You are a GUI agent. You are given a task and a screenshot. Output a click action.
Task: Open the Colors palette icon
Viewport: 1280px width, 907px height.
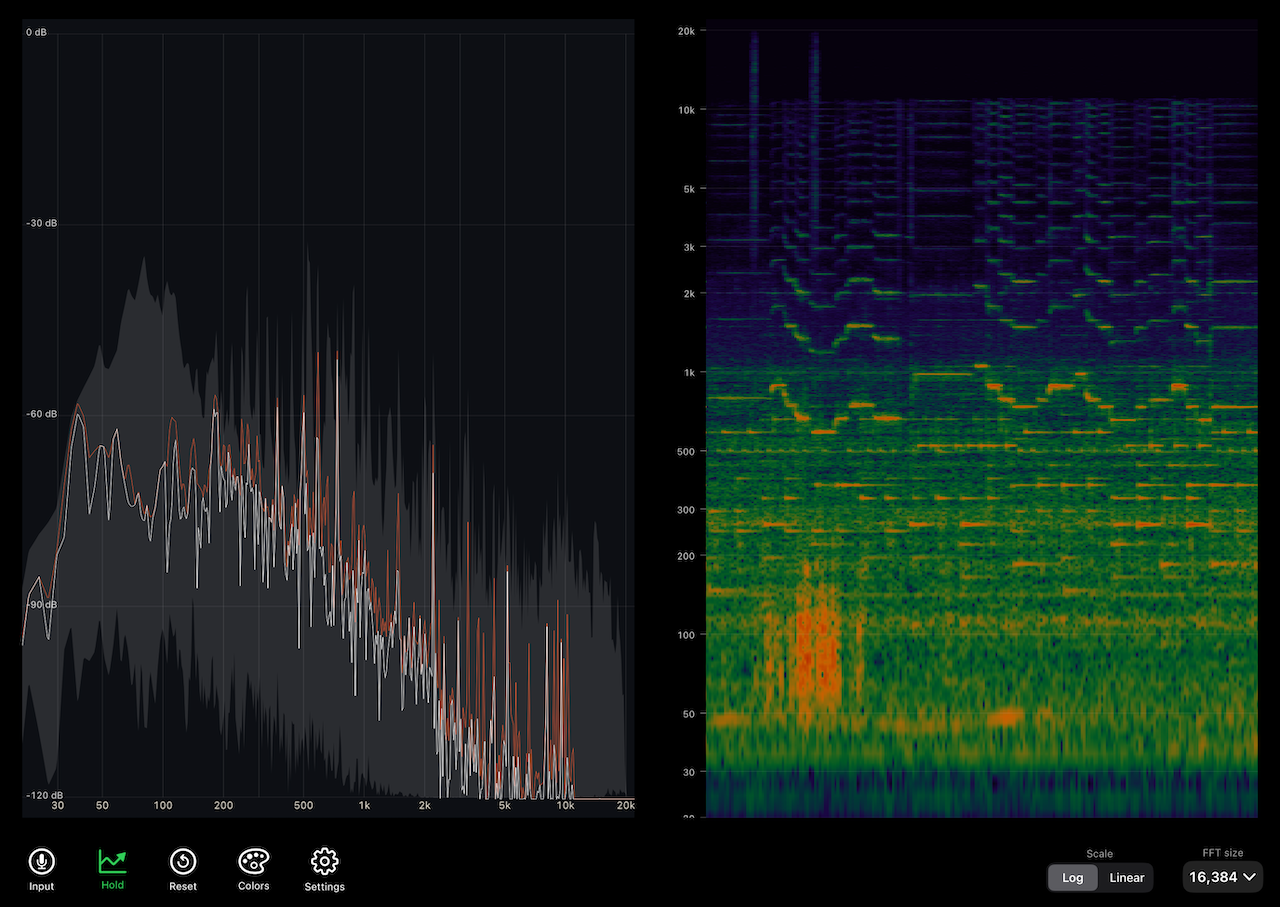pos(253,861)
